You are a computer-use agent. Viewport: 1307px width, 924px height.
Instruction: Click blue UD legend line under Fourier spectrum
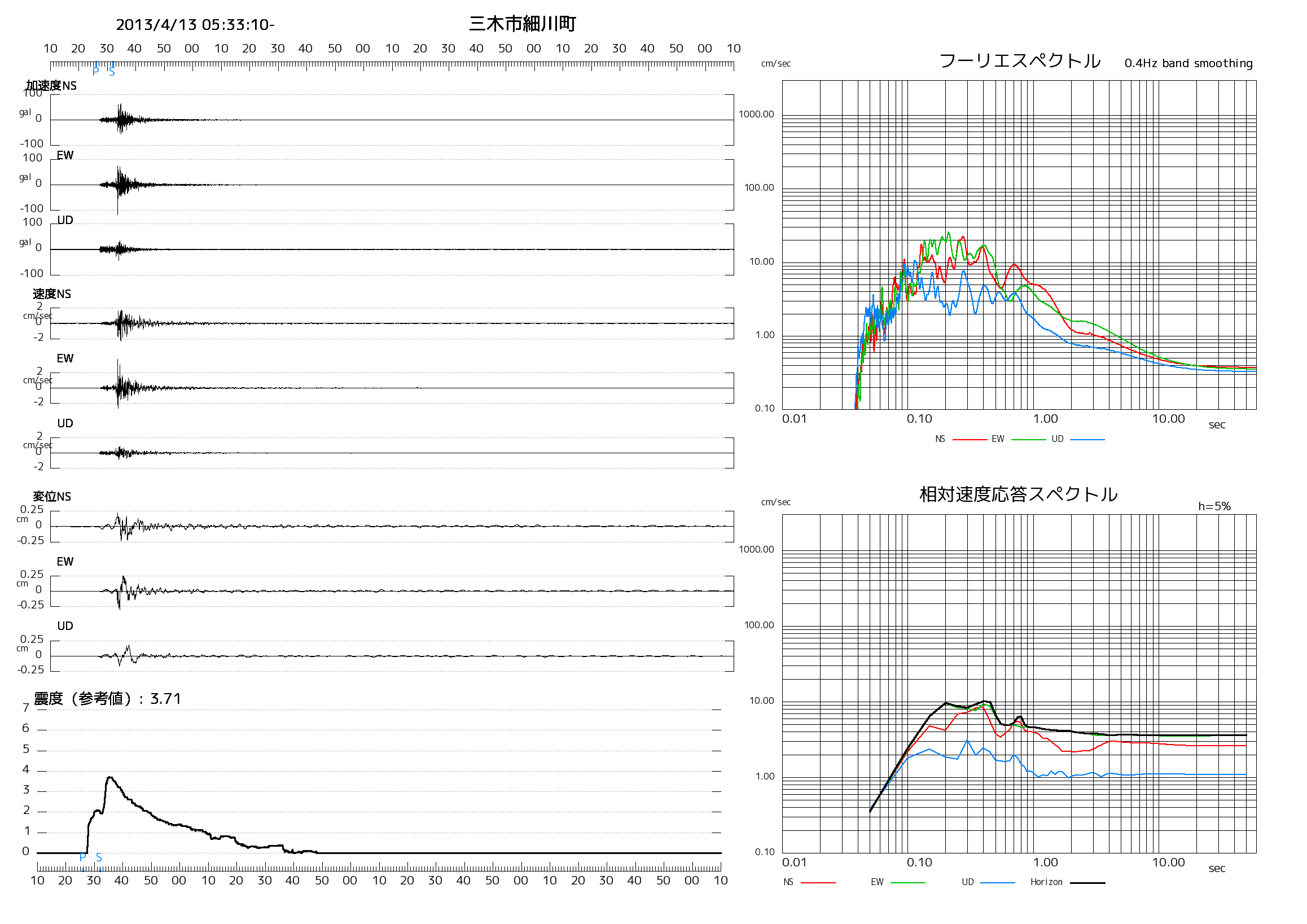click(x=1087, y=440)
